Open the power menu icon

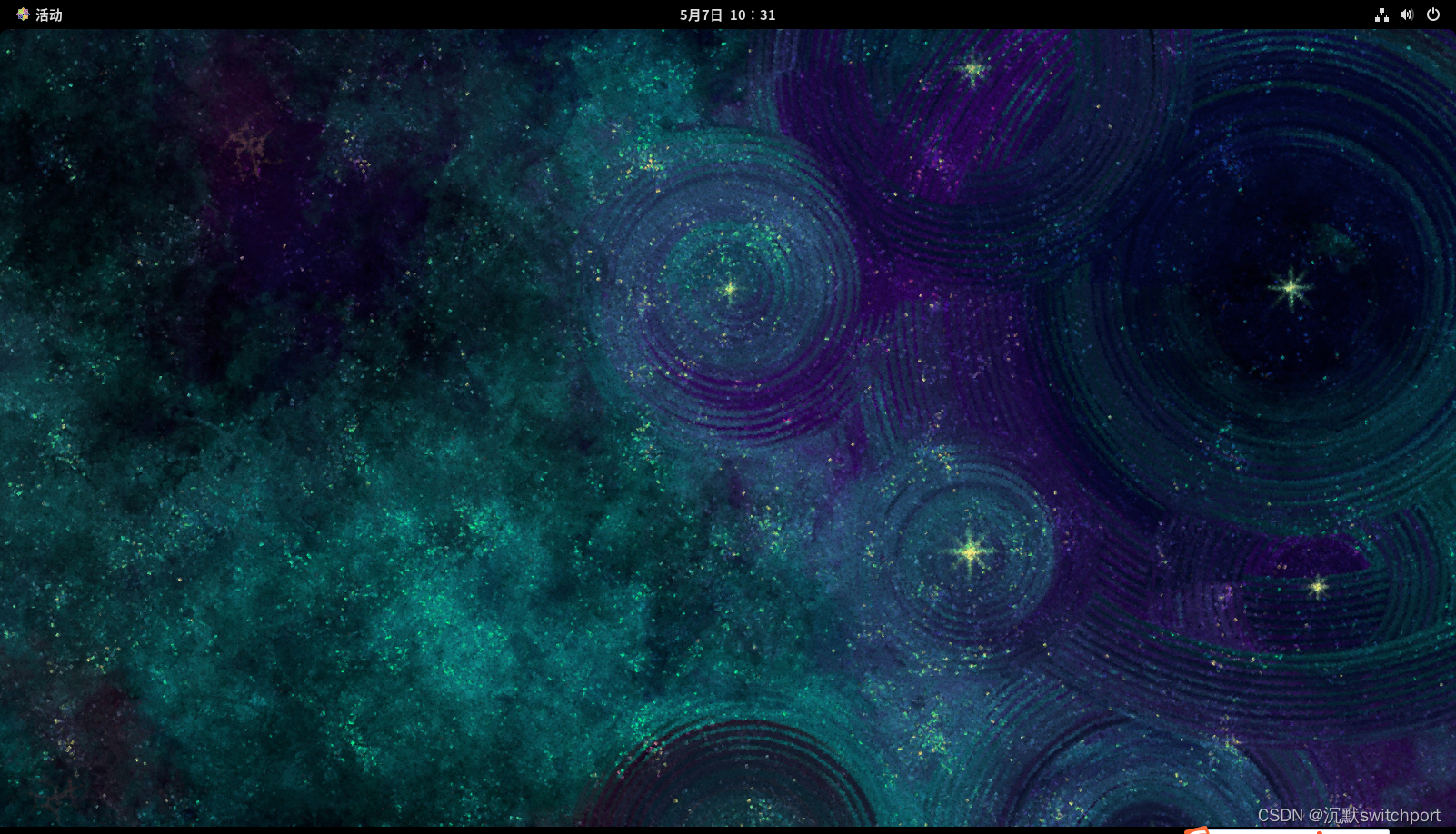tap(1433, 15)
